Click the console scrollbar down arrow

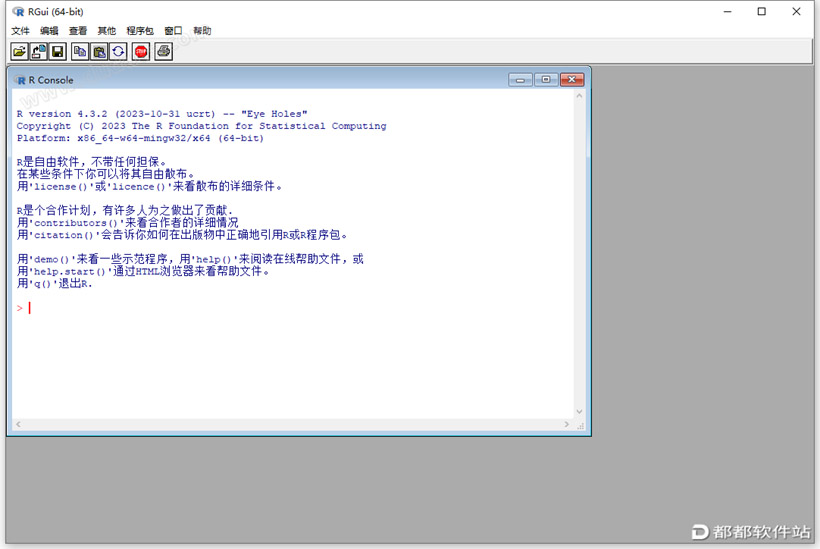tap(579, 411)
